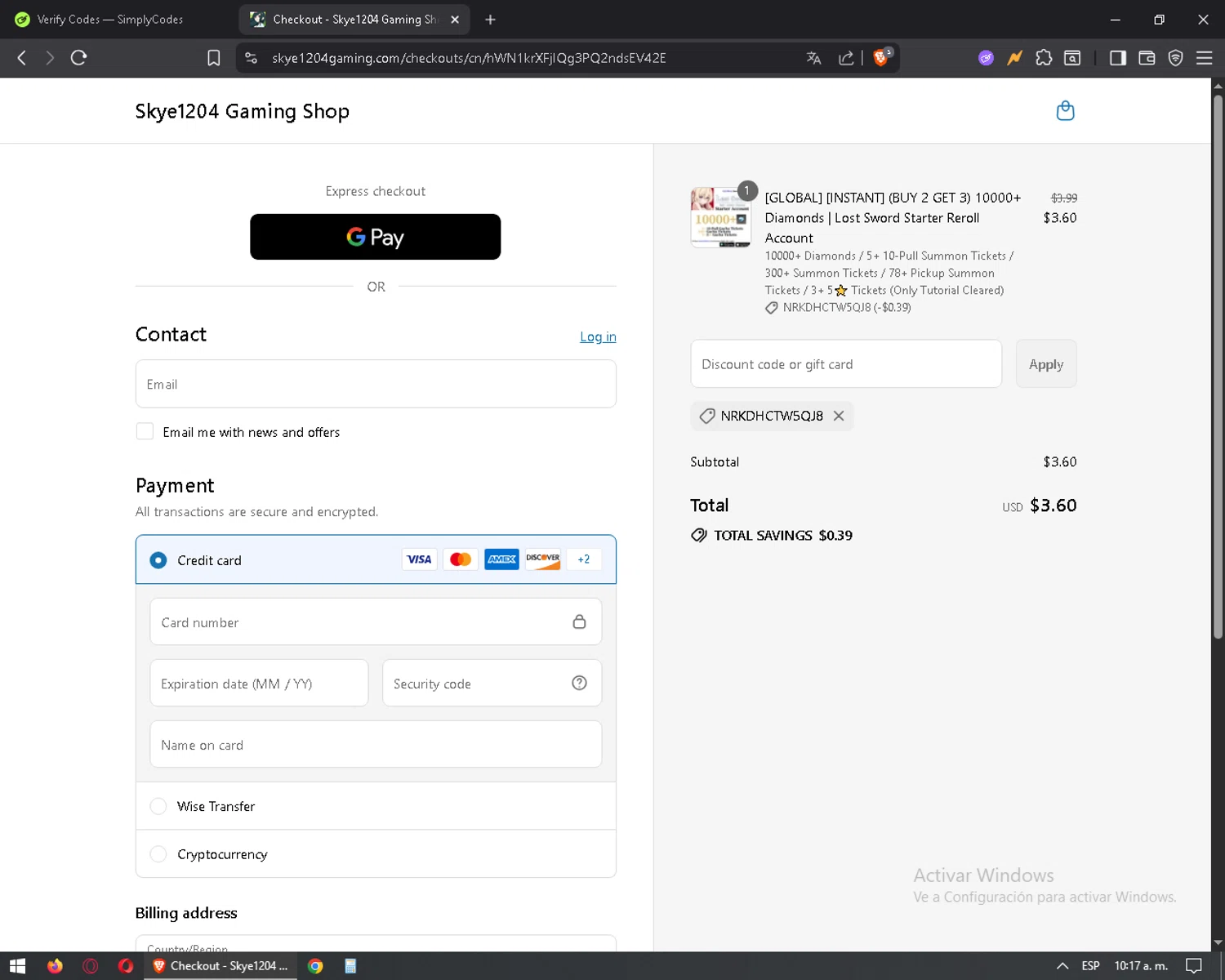Focus the Expiration date field

259,683
